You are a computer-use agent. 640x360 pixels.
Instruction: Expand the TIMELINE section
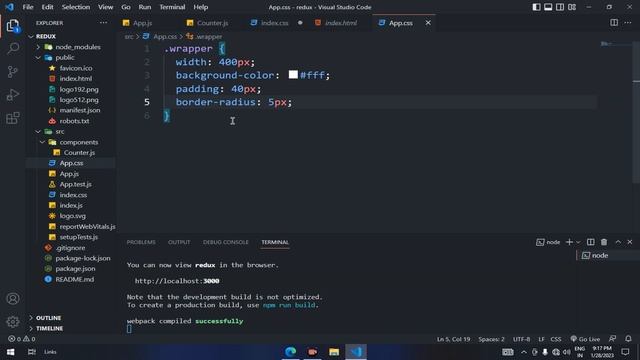pos(49,329)
